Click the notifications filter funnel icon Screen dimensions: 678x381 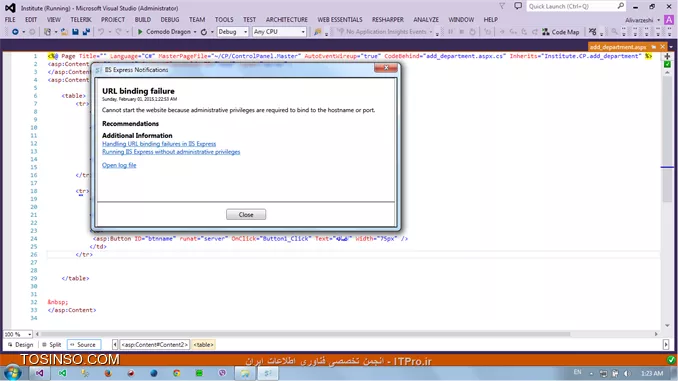pos(502,6)
